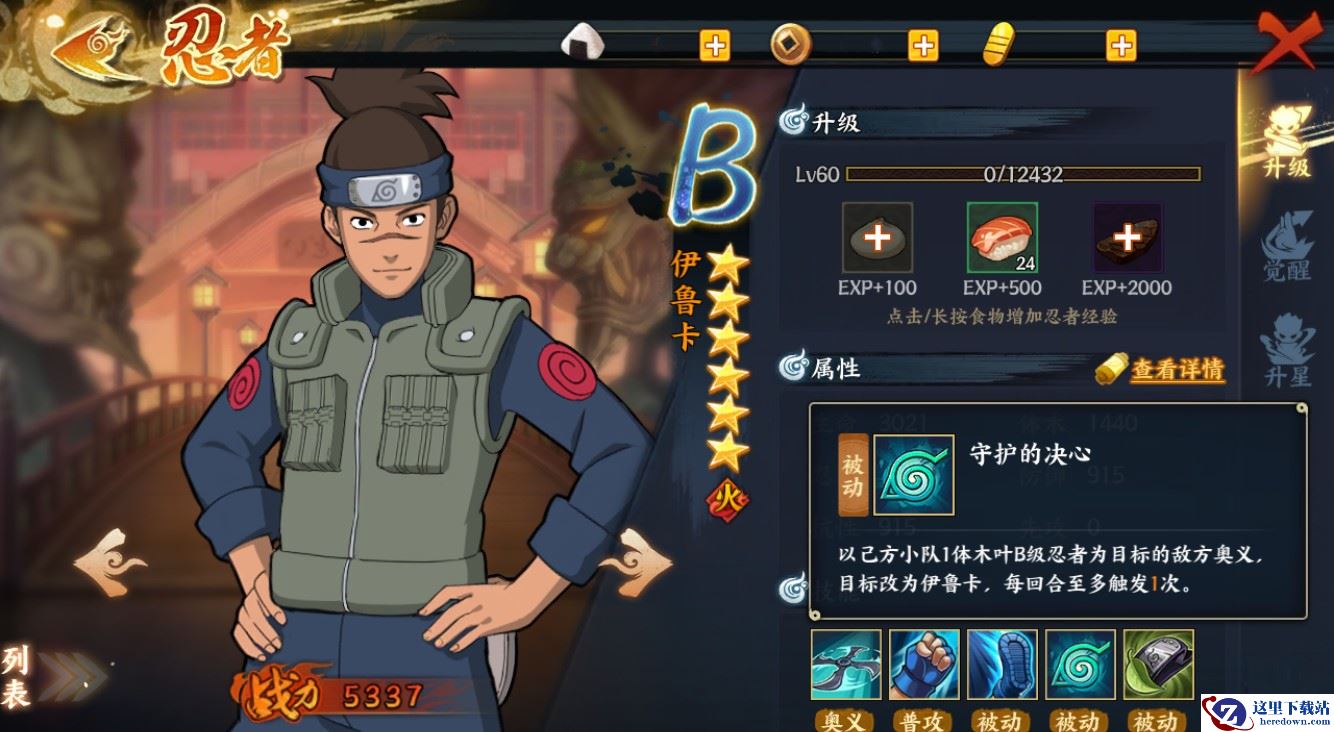Screen dimensions: 1334x732
Task: Switch to the 觉醒 tab
Action: (1287, 247)
